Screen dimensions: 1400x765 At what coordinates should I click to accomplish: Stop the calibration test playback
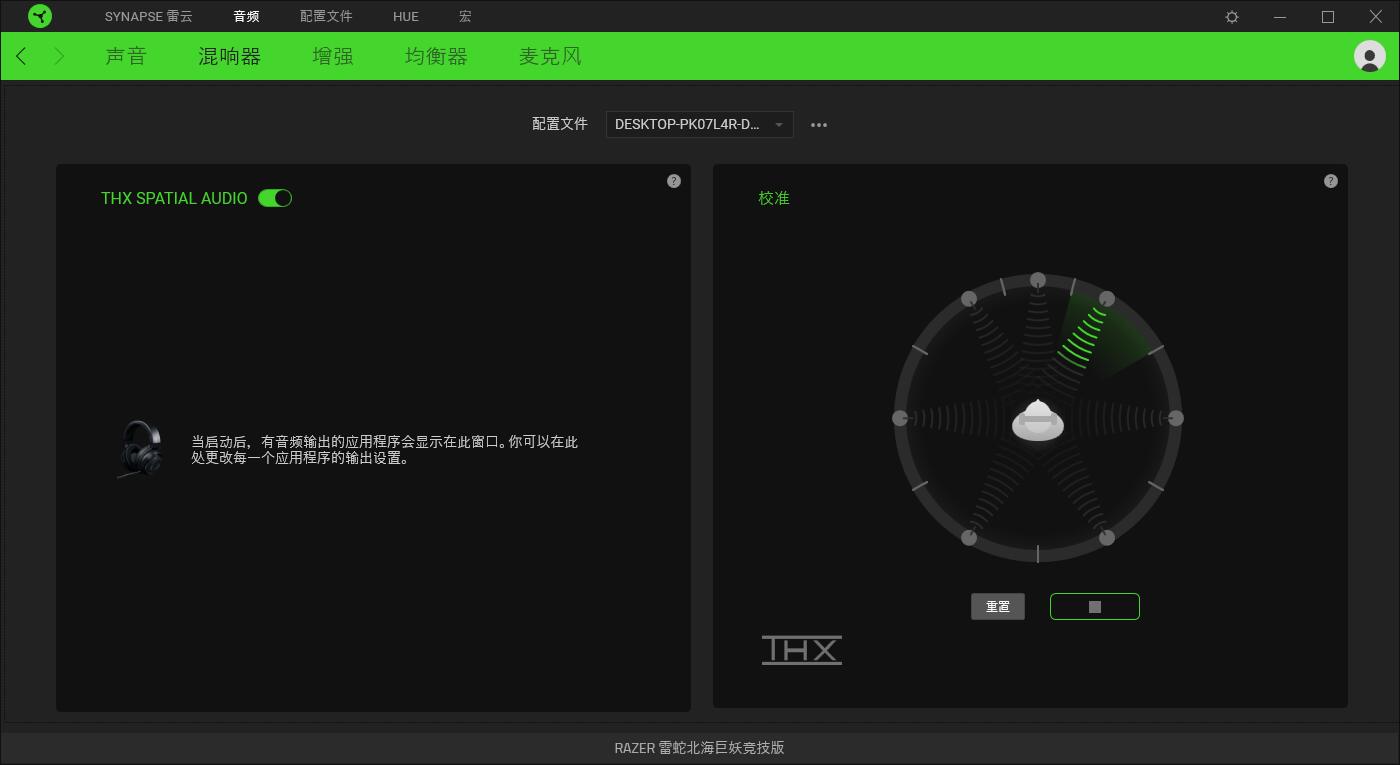coord(1095,607)
